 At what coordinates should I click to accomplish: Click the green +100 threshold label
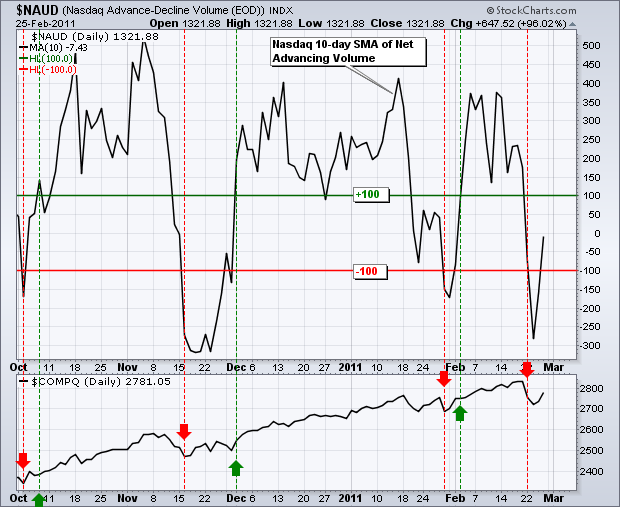click(x=371, y=195)
